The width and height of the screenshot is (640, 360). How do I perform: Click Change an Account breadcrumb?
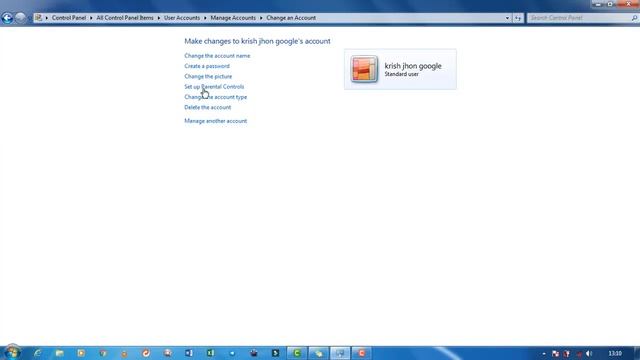(291, 18)
